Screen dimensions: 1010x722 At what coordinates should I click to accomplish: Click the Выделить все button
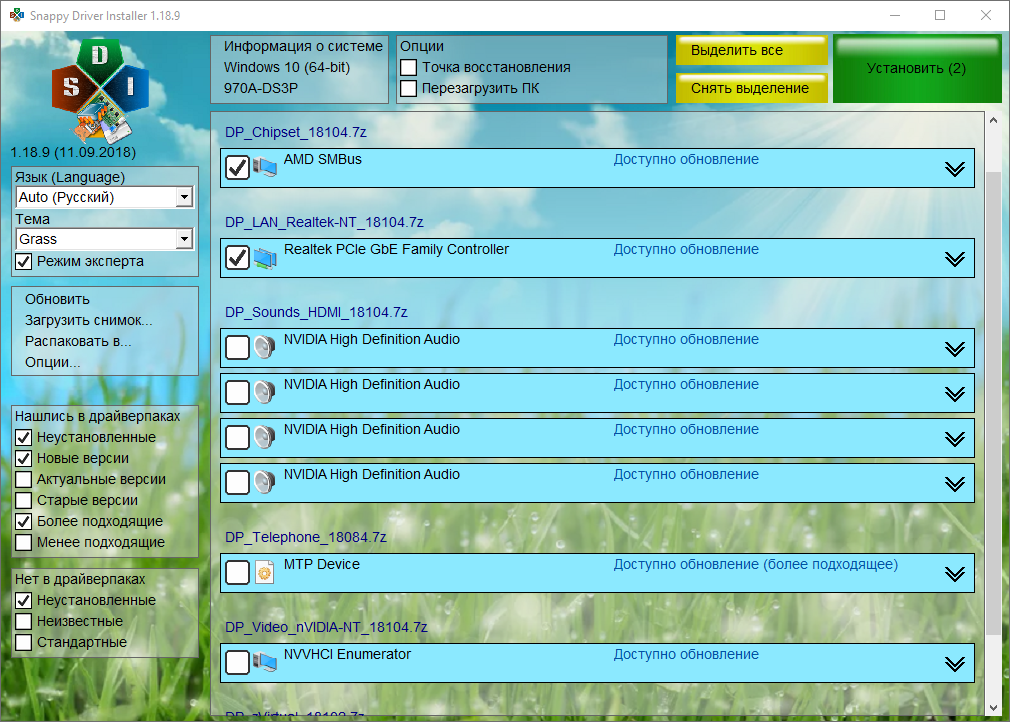[x=752, y=50]
